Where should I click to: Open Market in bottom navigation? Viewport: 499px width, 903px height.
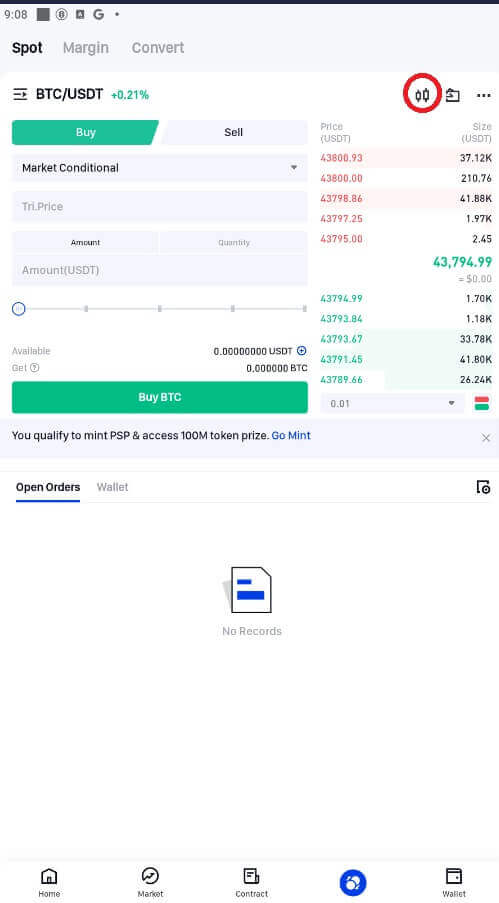150,882
